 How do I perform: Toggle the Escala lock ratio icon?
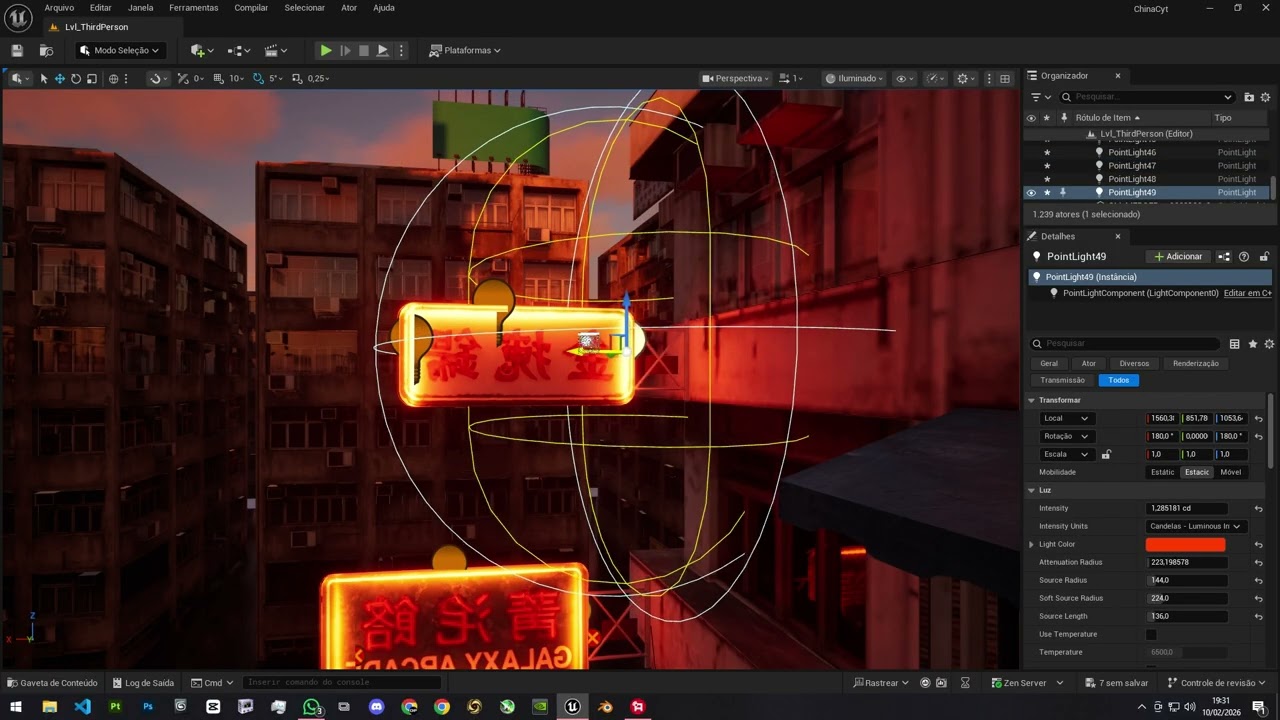1106,454
